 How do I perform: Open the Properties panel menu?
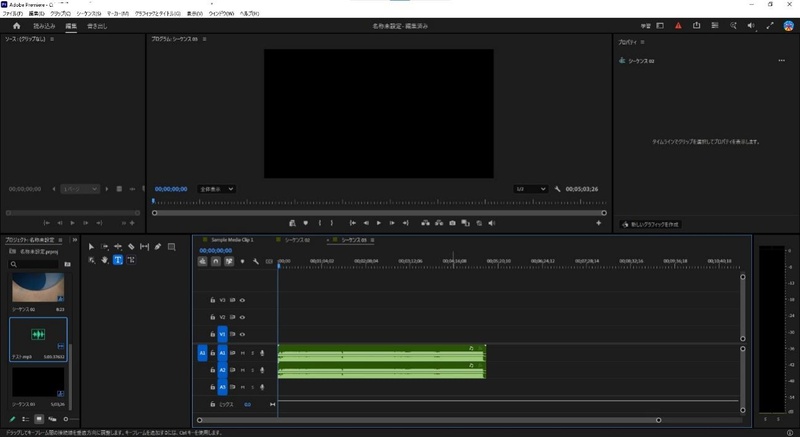(642, 42)
